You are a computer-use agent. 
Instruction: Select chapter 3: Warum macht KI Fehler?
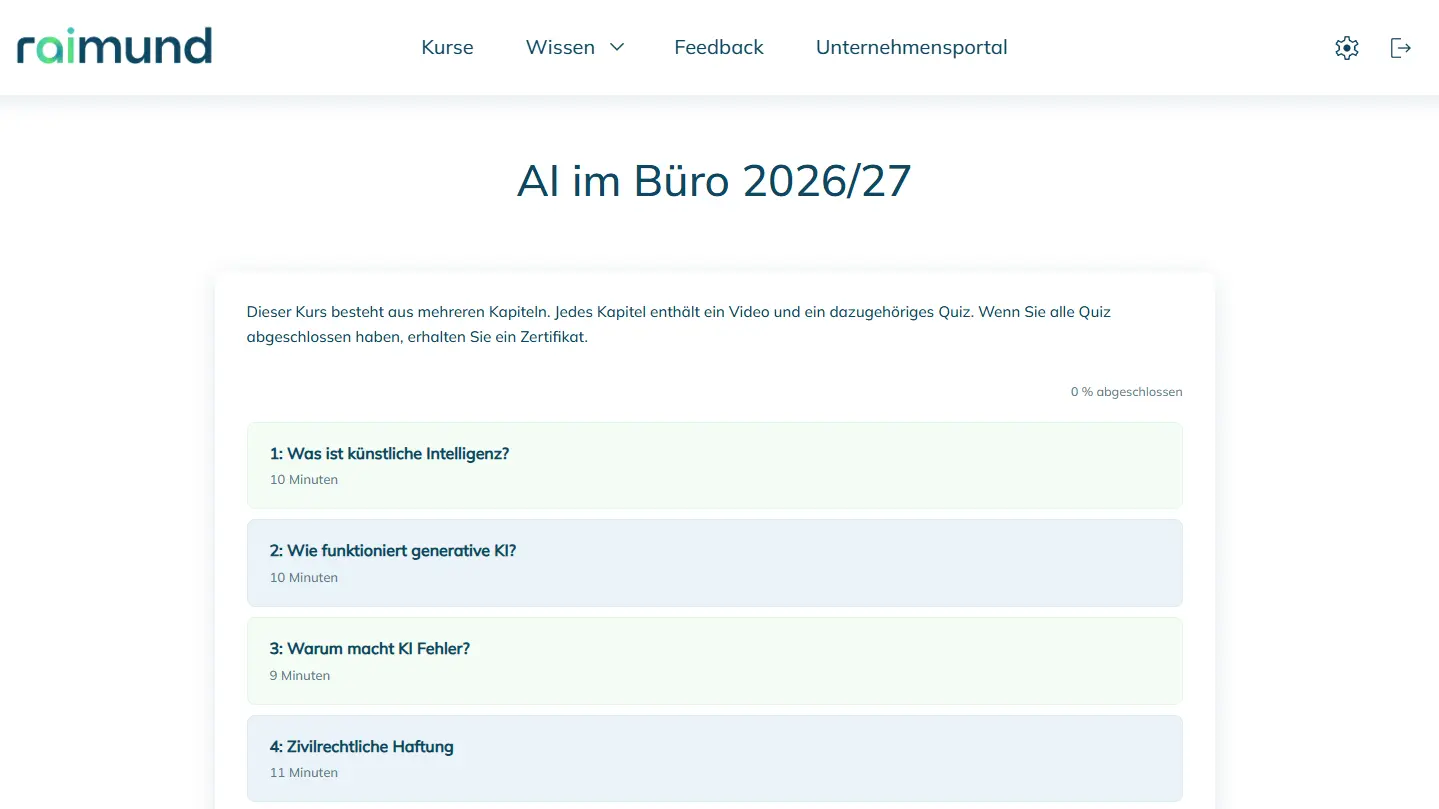point(715,661)
